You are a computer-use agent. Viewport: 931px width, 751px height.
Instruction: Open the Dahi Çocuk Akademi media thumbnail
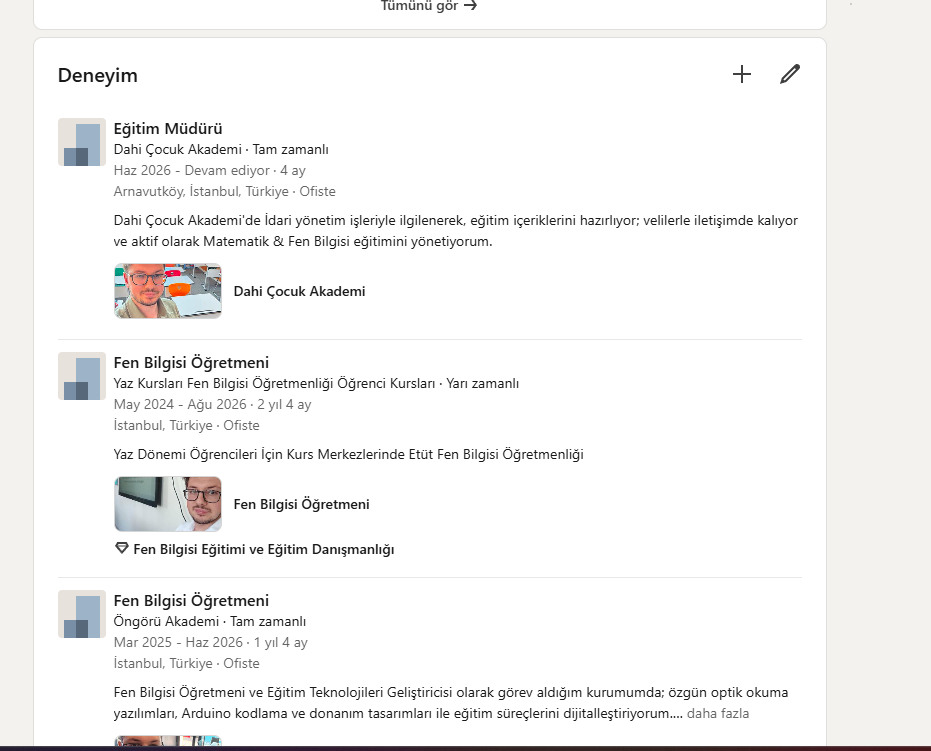click(168, 291)
